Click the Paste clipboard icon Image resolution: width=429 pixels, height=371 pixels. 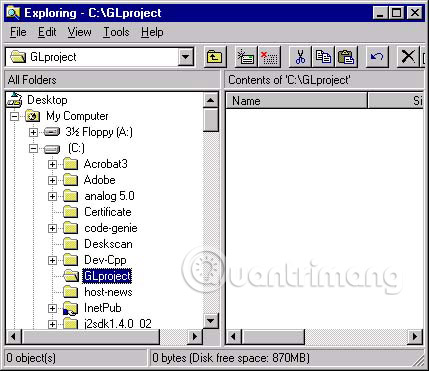(x=346, y=57)
